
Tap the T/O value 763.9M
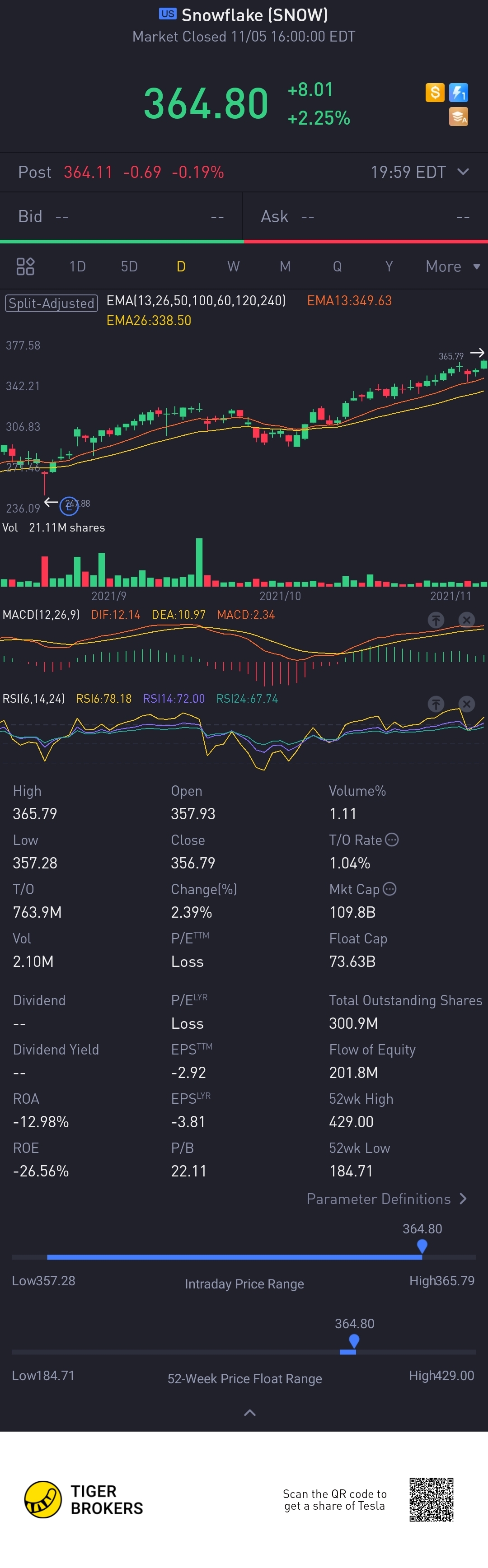pyautogui.click(x=37, y=912)
